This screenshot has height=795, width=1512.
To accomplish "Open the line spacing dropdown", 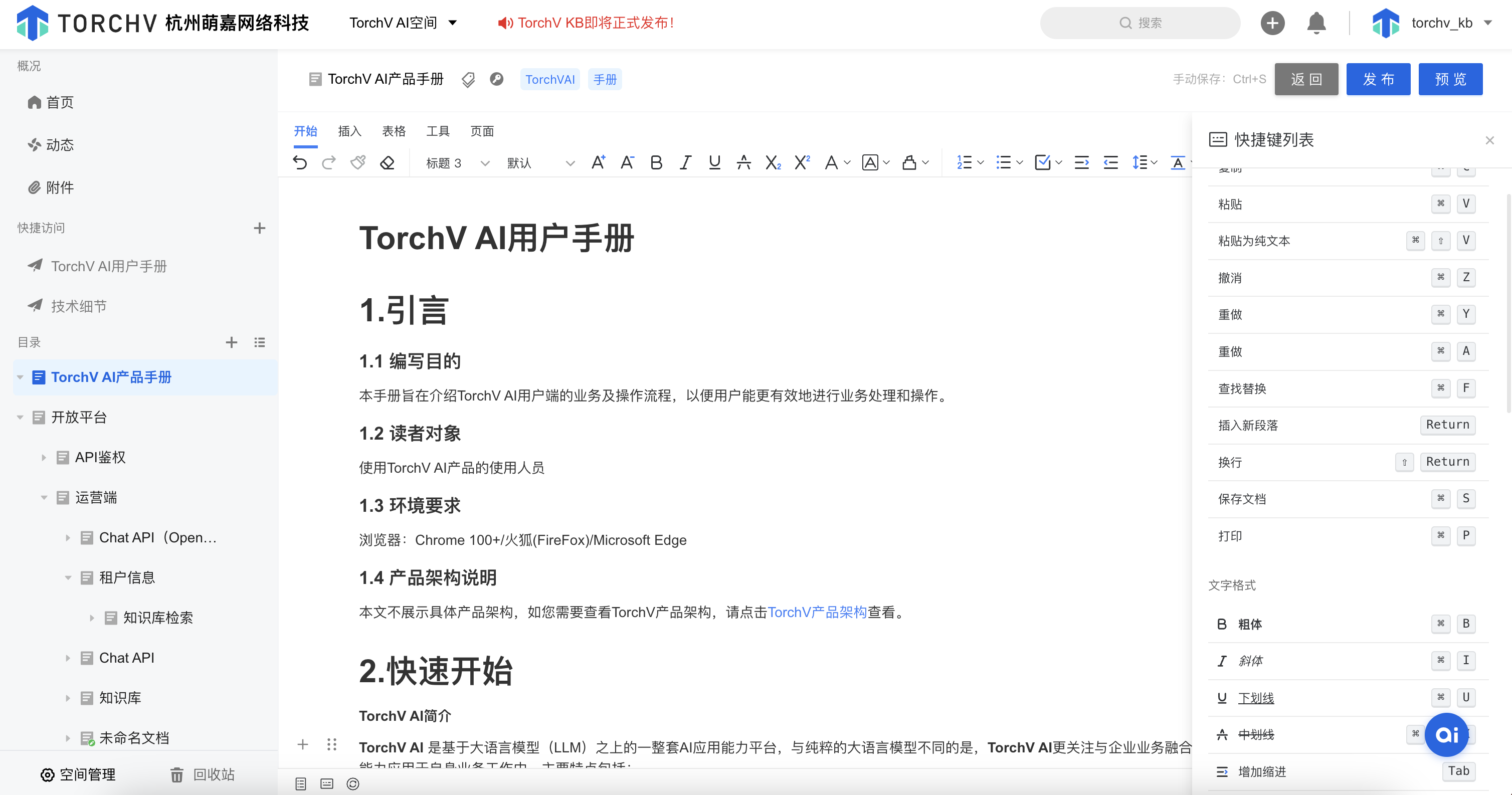I will click(1154, 162).
